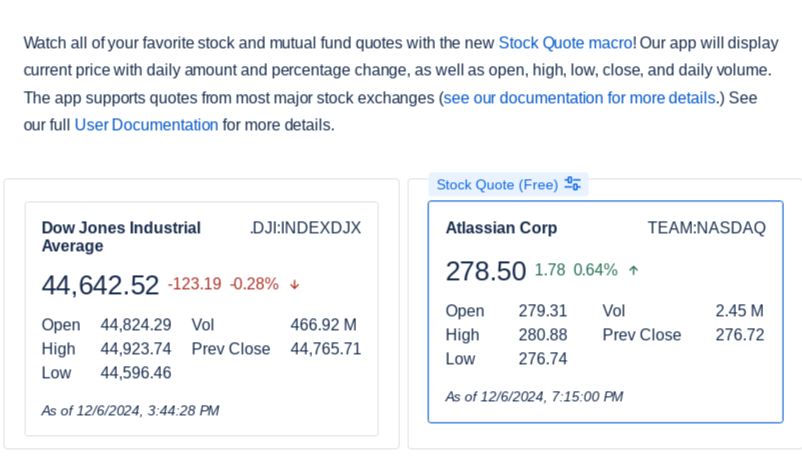Click the red down arrow for Dow Jones
Screen dimensions: 802x456
tap(295, 285)
